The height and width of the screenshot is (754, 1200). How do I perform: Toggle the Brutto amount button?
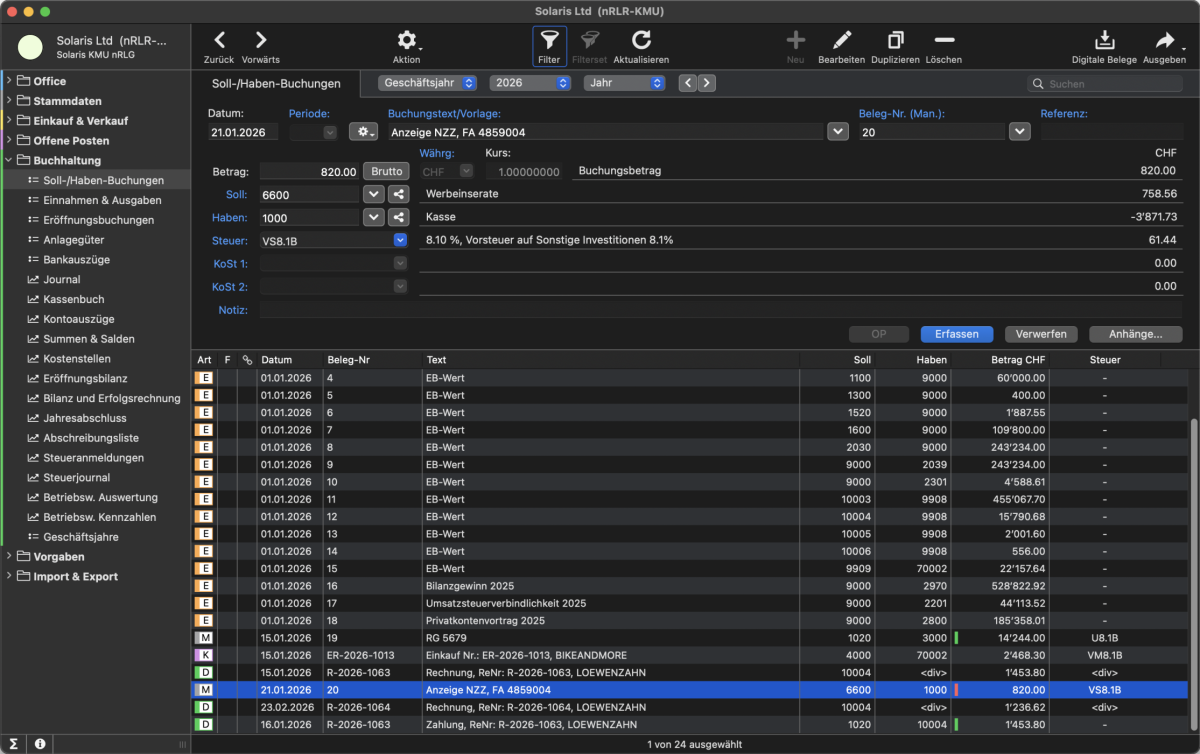pos(386,171)
